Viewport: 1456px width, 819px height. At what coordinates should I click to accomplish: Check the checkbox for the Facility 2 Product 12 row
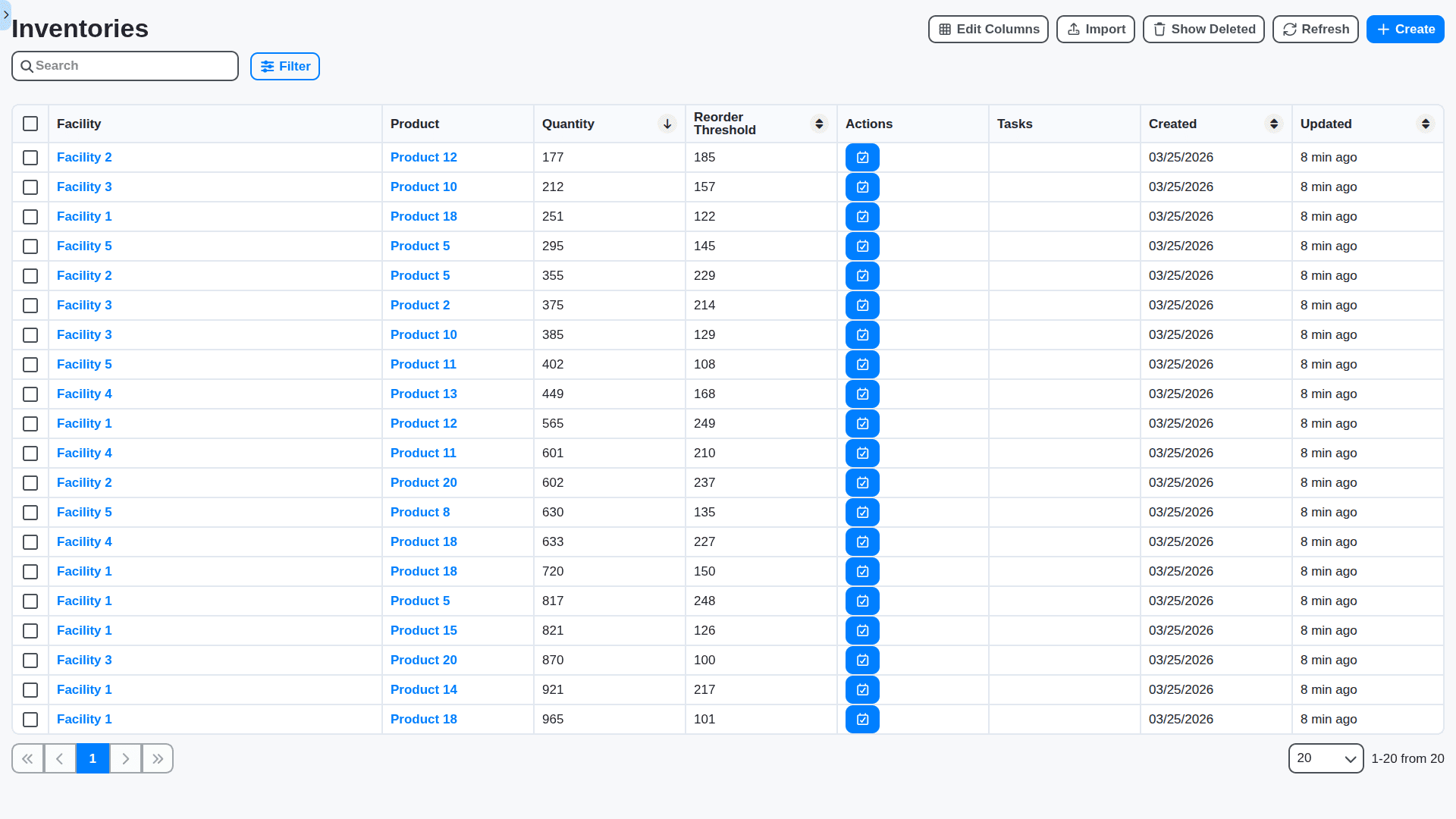click(30, 158)
